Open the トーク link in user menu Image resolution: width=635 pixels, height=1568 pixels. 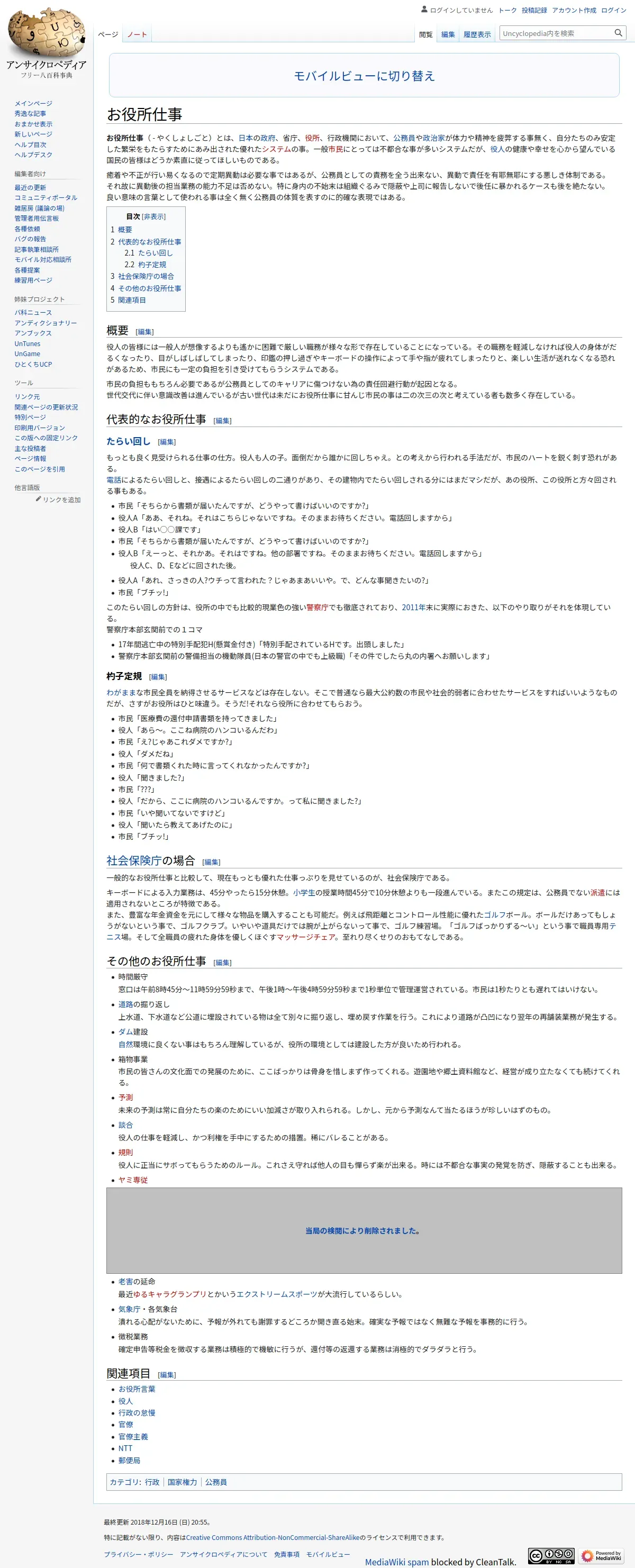[507, 11]
